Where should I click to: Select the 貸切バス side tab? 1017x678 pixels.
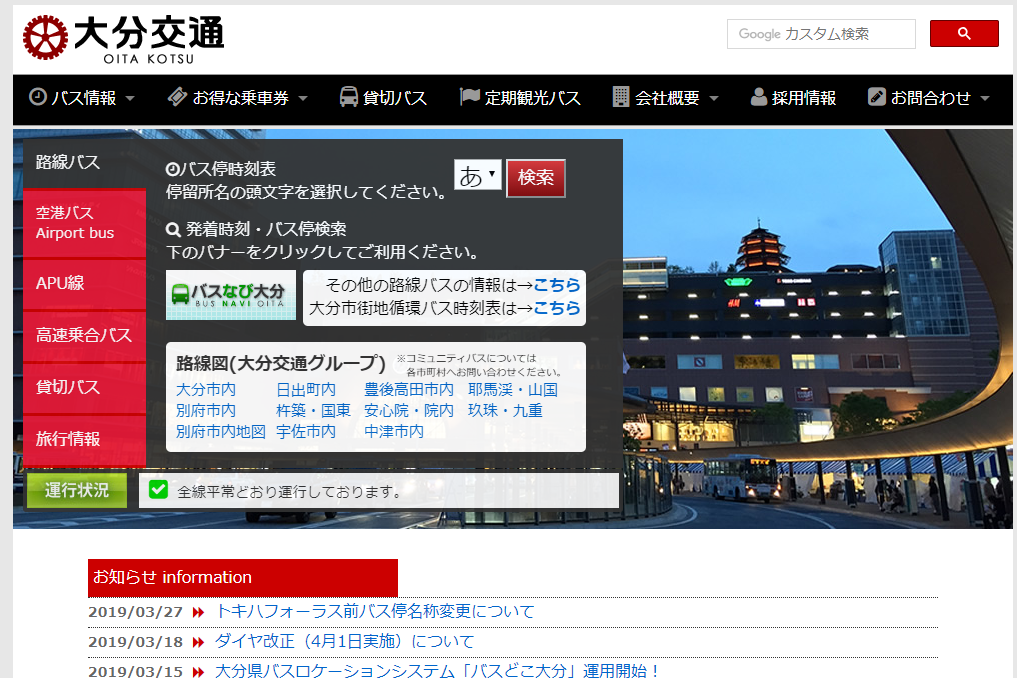[x=84, y=387]
